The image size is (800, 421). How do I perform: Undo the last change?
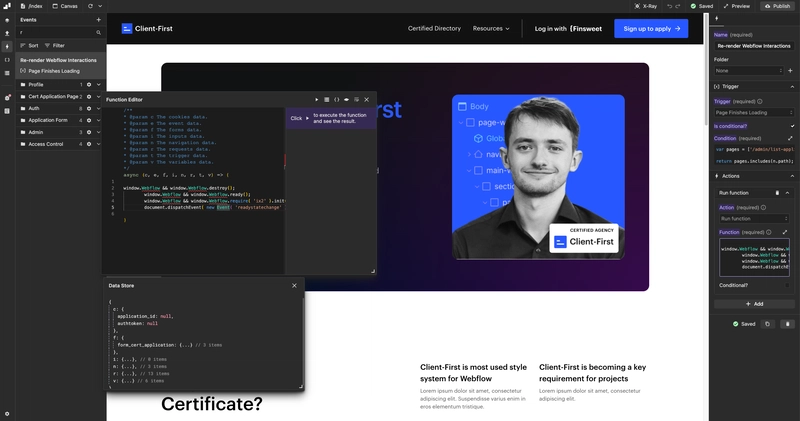(x=669, y=6)
